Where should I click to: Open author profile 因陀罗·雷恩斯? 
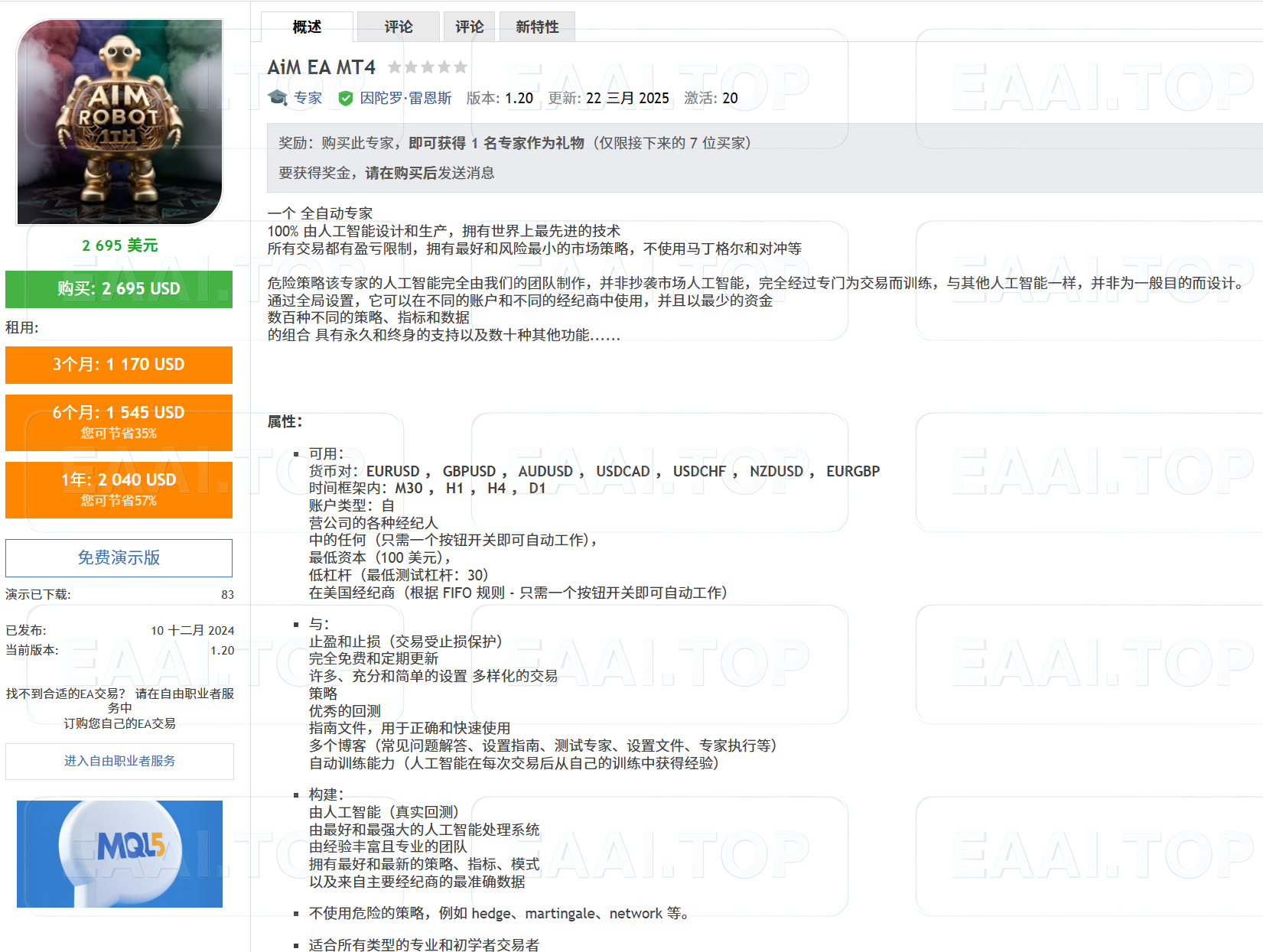pos(406,98)
